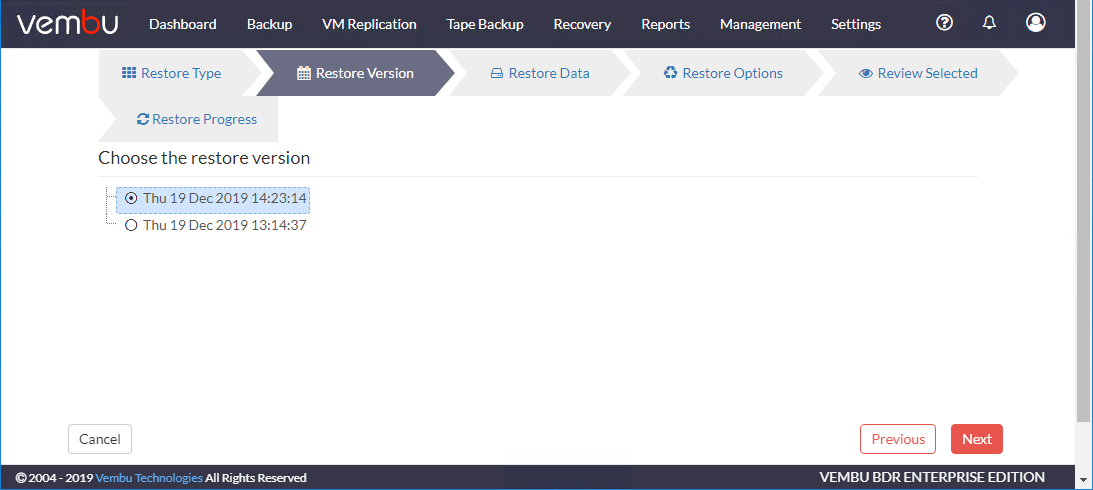Click the red Next button

pyautogui.click(x=977, y=439)
